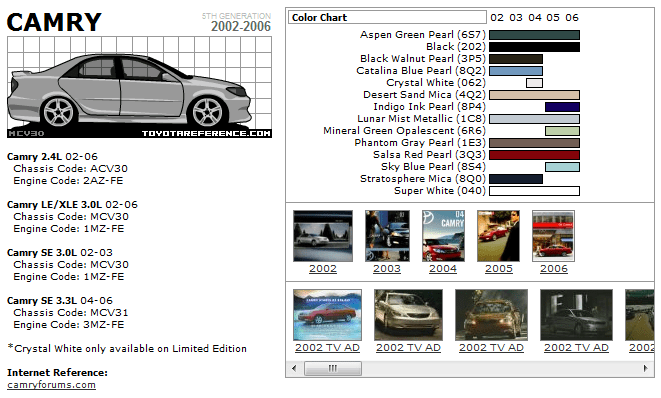Click the Catalina Blue Pearl color bar
661x398 pixels.
[516, 71]
